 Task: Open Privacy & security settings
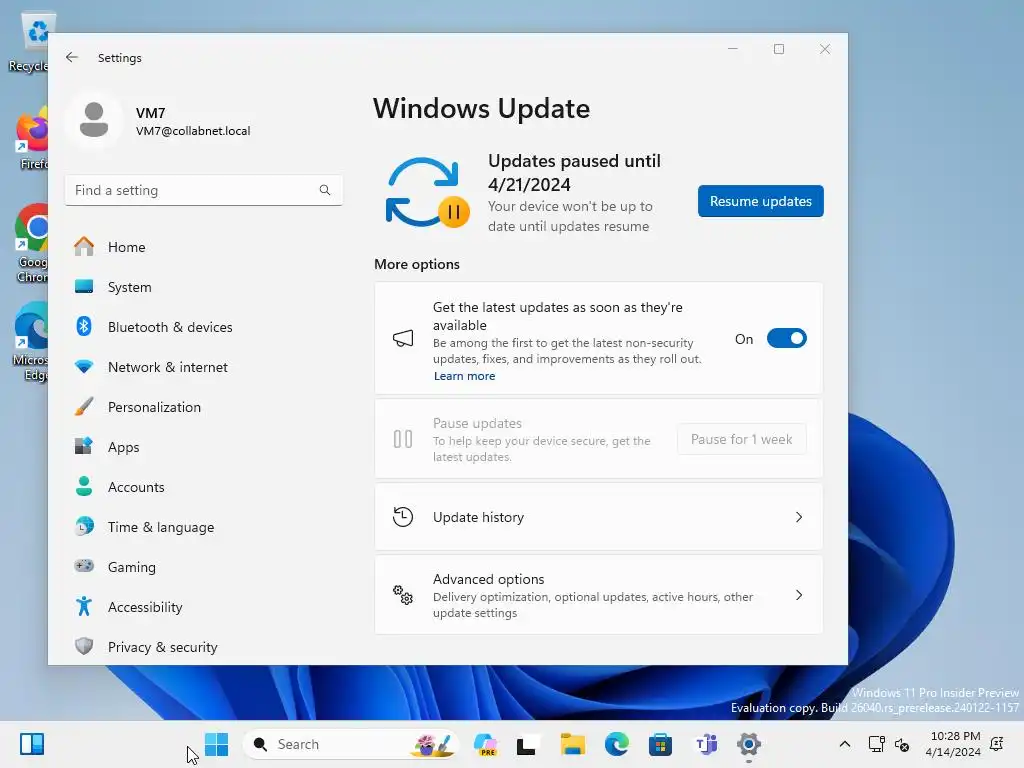coord(204,647)
